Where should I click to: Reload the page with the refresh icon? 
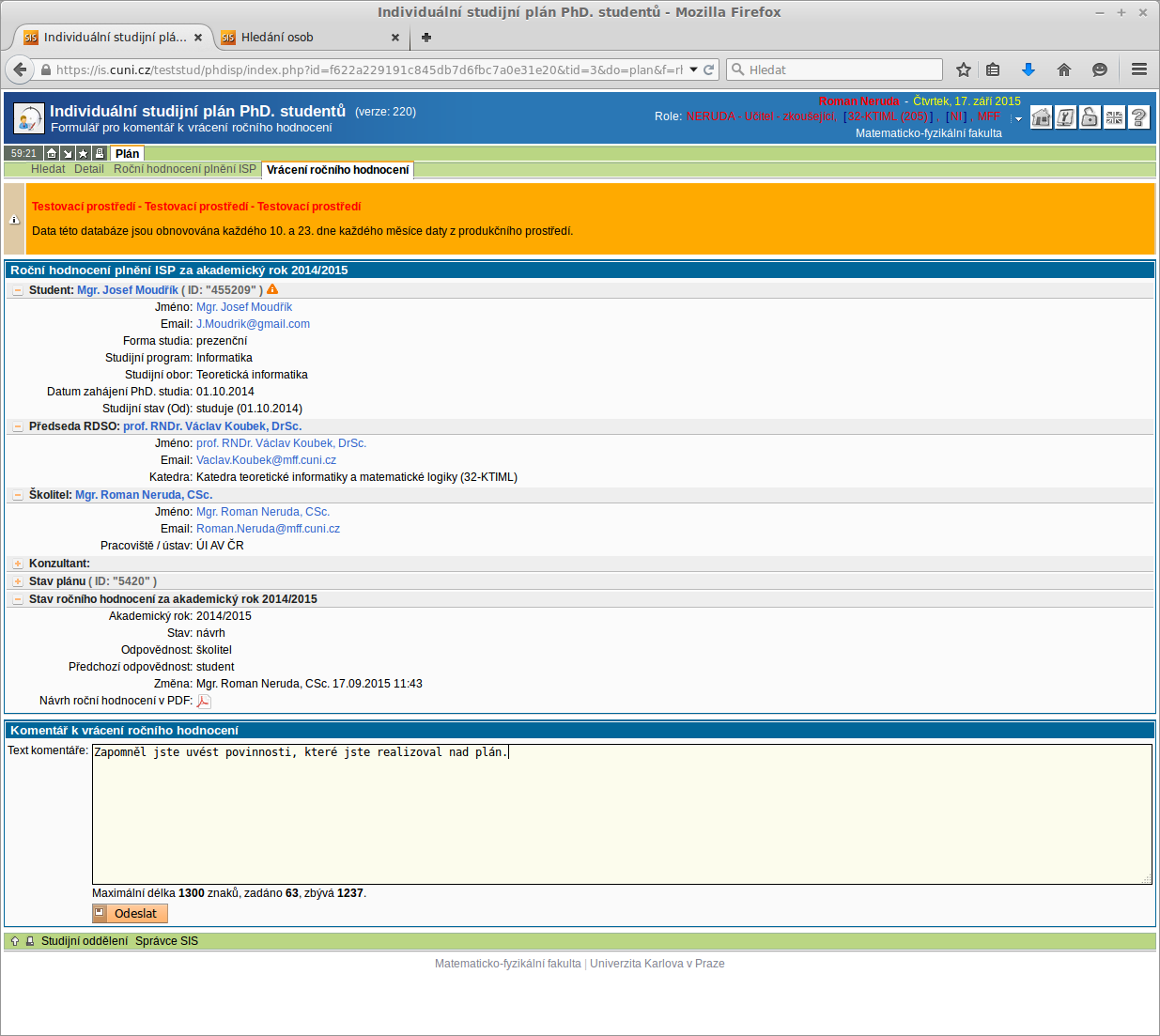[709, 70]
